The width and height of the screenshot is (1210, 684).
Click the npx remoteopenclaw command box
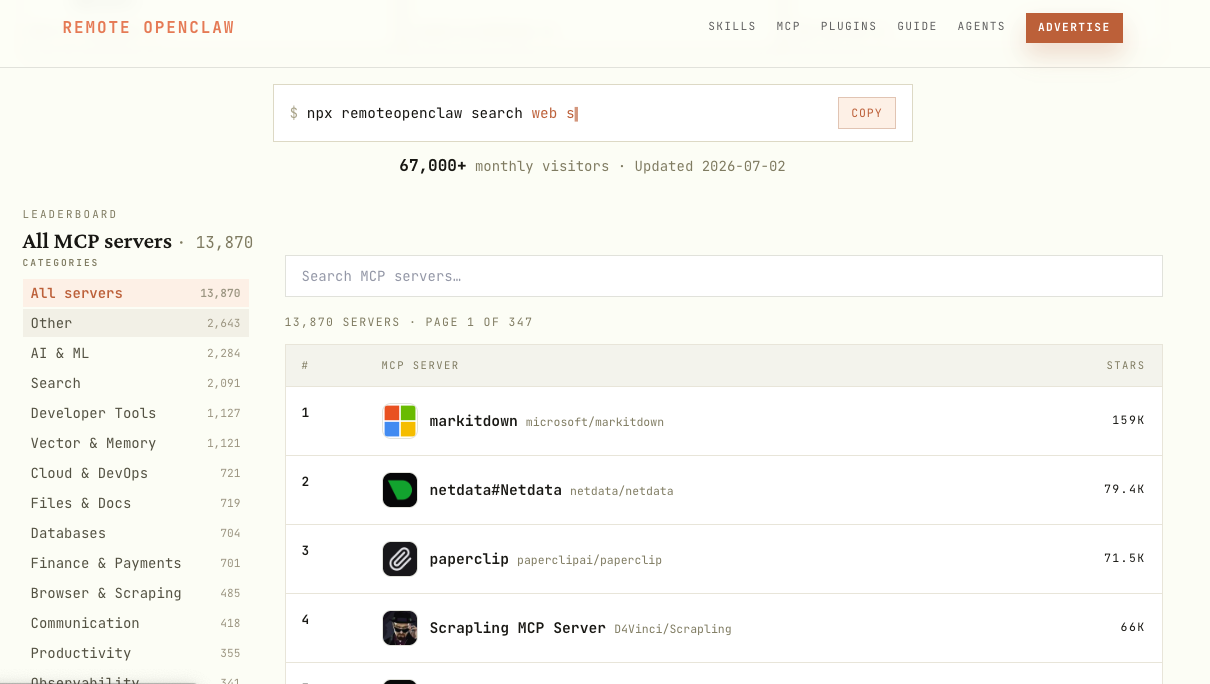[x=593, y=113]
